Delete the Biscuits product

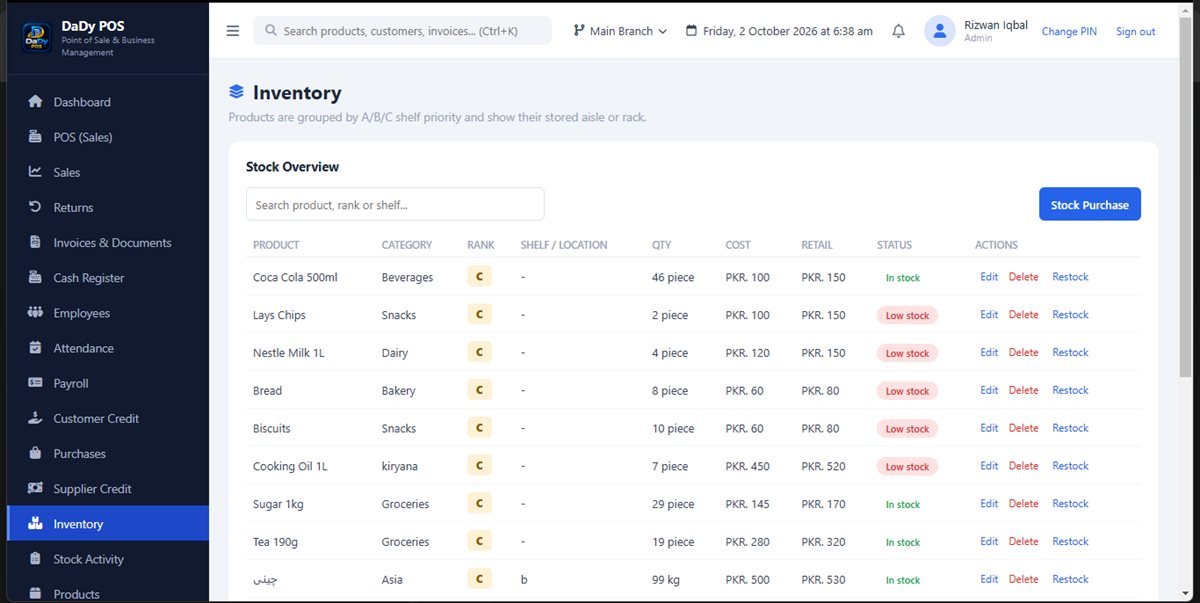1023,428
